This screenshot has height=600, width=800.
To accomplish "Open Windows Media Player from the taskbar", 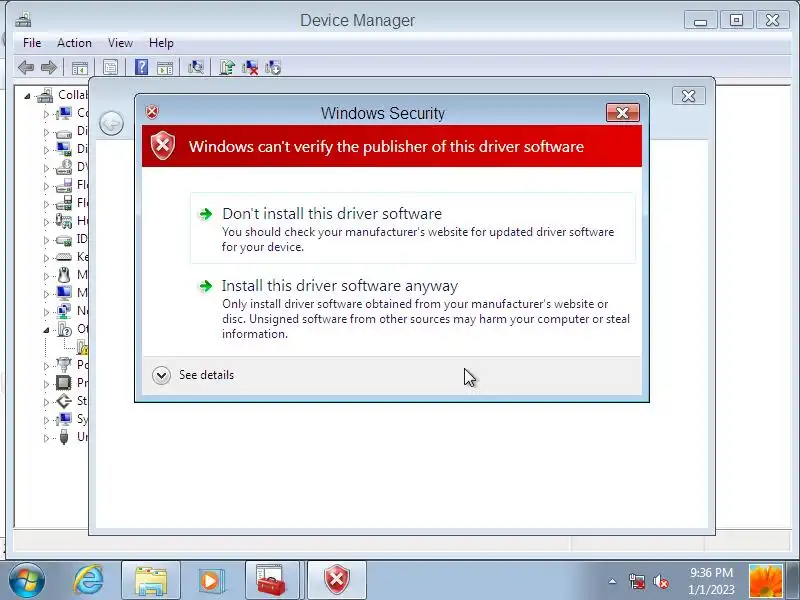I will tap(210, 581).
